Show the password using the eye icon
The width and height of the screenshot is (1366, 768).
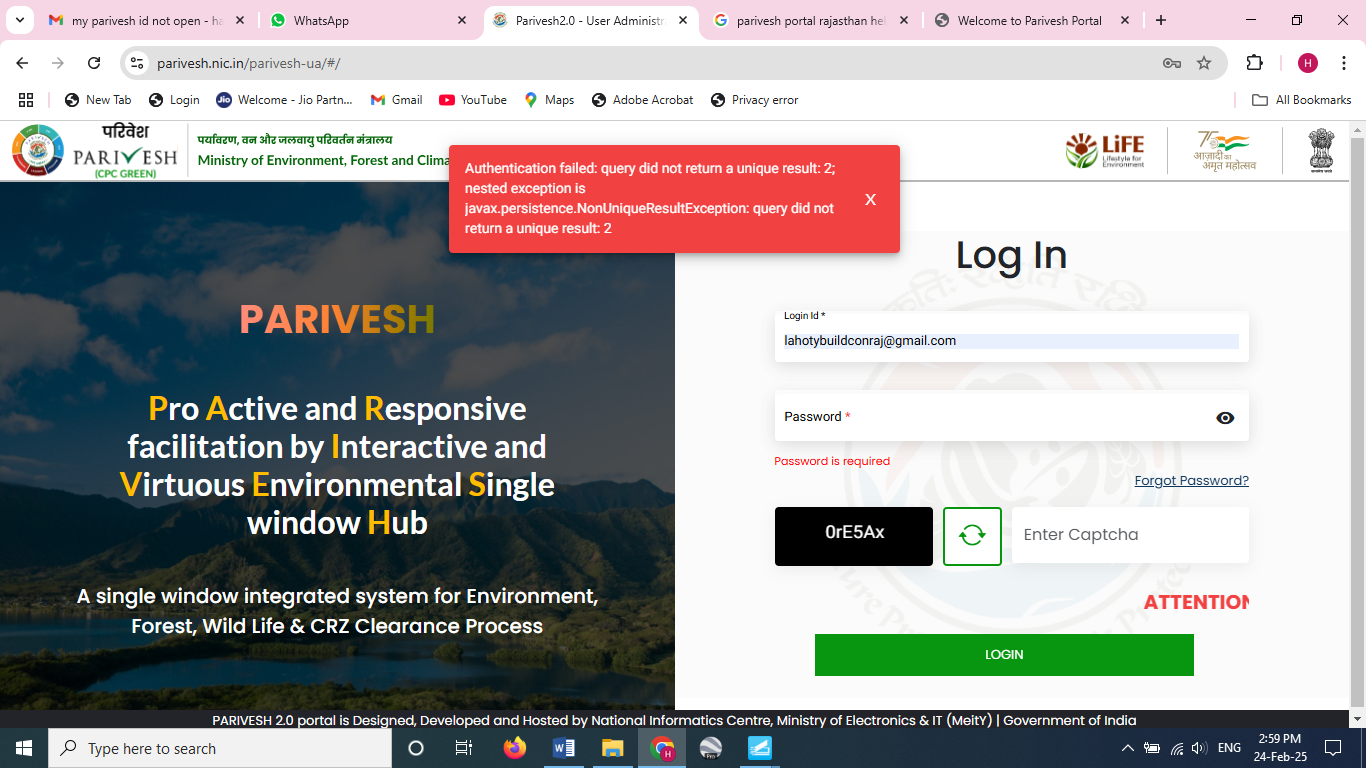1224,417
